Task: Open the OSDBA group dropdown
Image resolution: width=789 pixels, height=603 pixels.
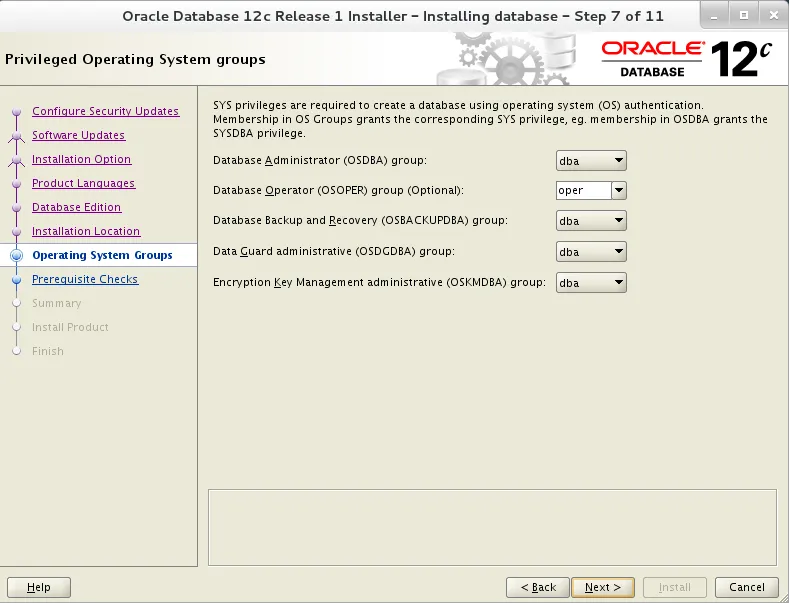Action: [x=591, y=161]
